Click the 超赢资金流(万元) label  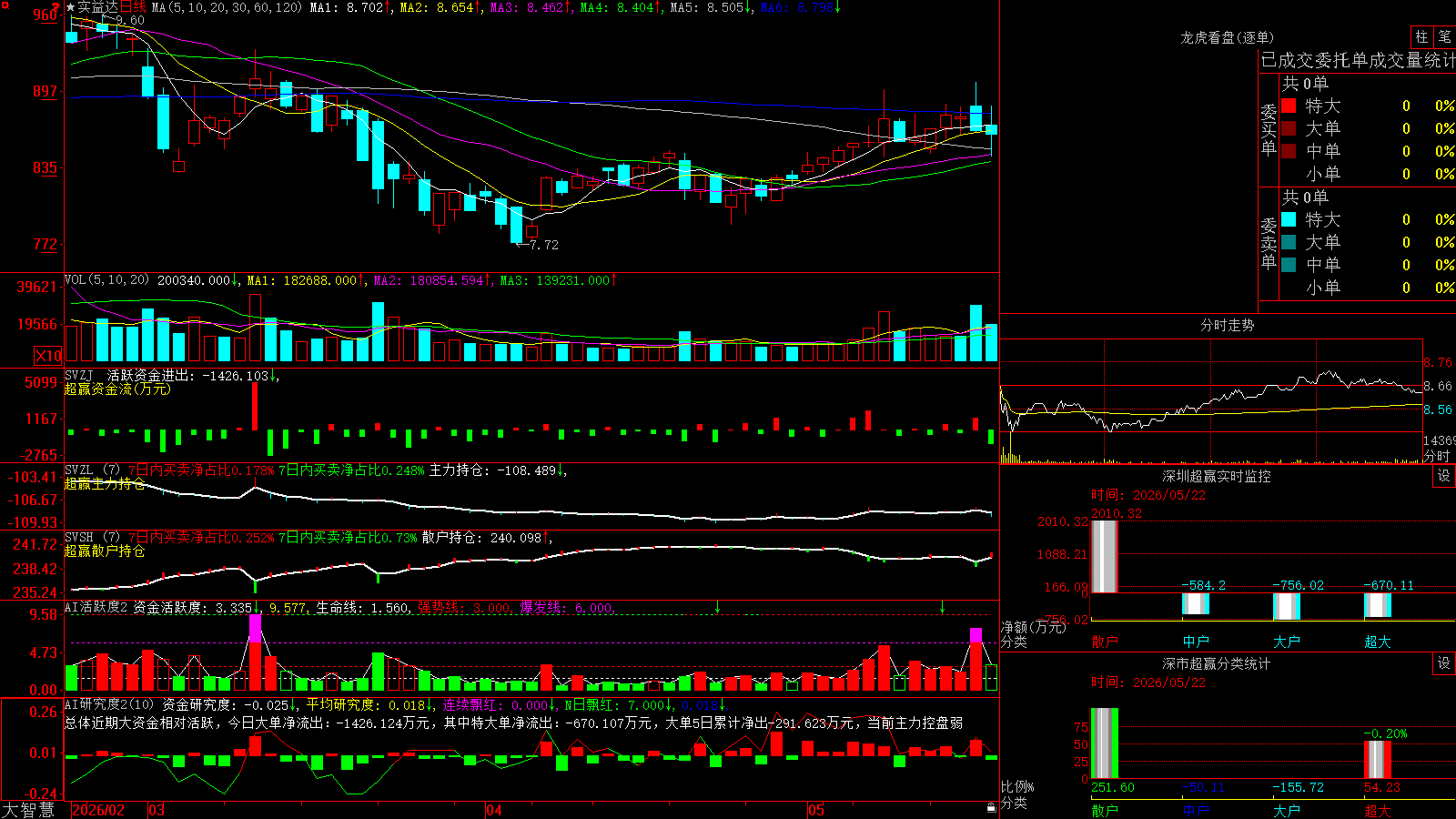117,389
